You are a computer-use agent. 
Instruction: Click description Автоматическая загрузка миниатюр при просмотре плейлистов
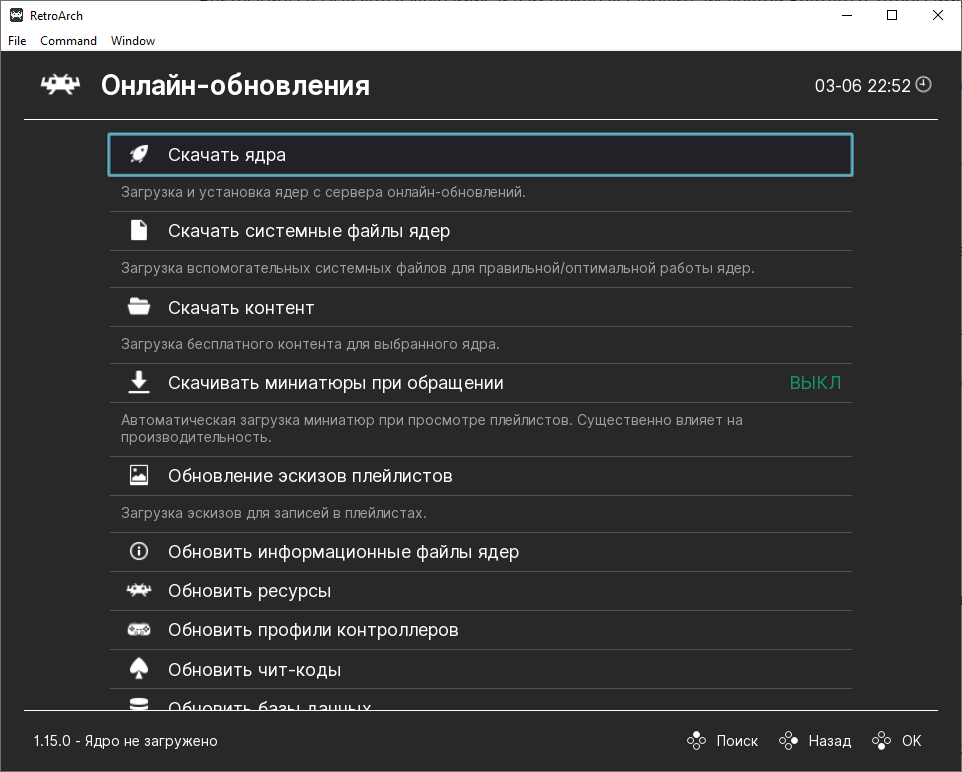pos(432,428)
